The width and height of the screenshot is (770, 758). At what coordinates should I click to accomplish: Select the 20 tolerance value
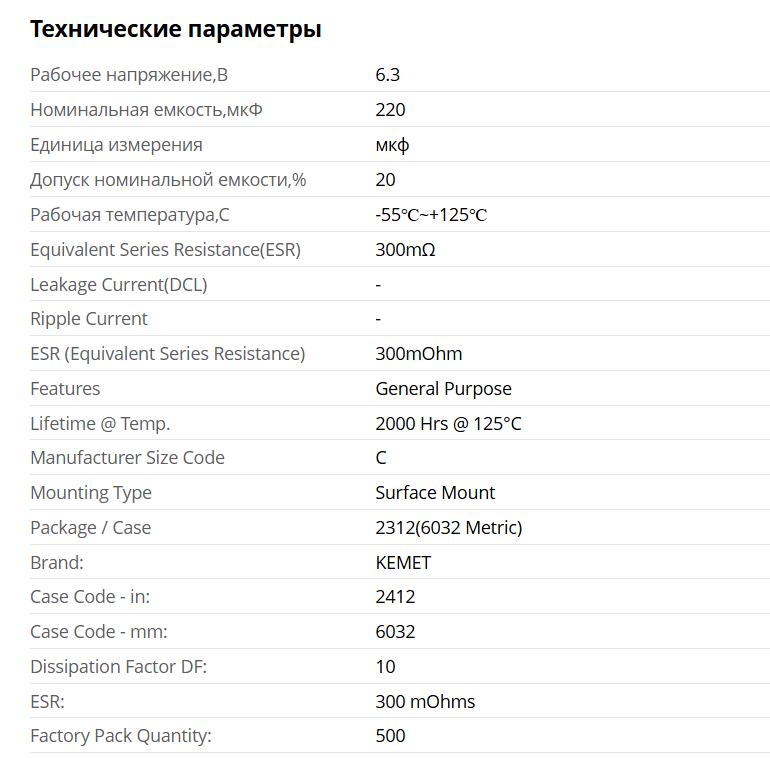[x=385, y=180]
